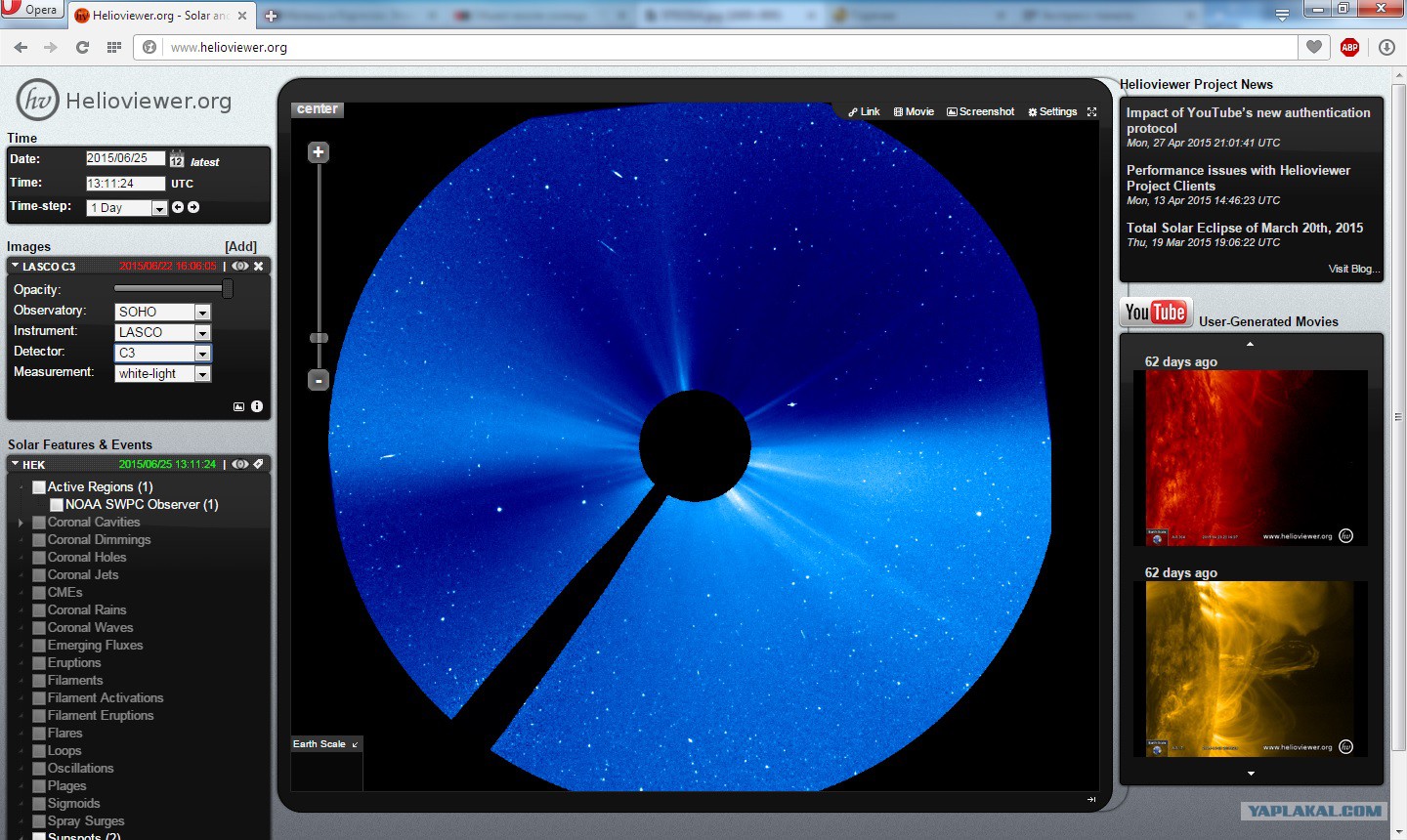Open the Time-step dropdown (1 Day)
This screenshot has width=1407, height=840.
click(x=127, y=208)
